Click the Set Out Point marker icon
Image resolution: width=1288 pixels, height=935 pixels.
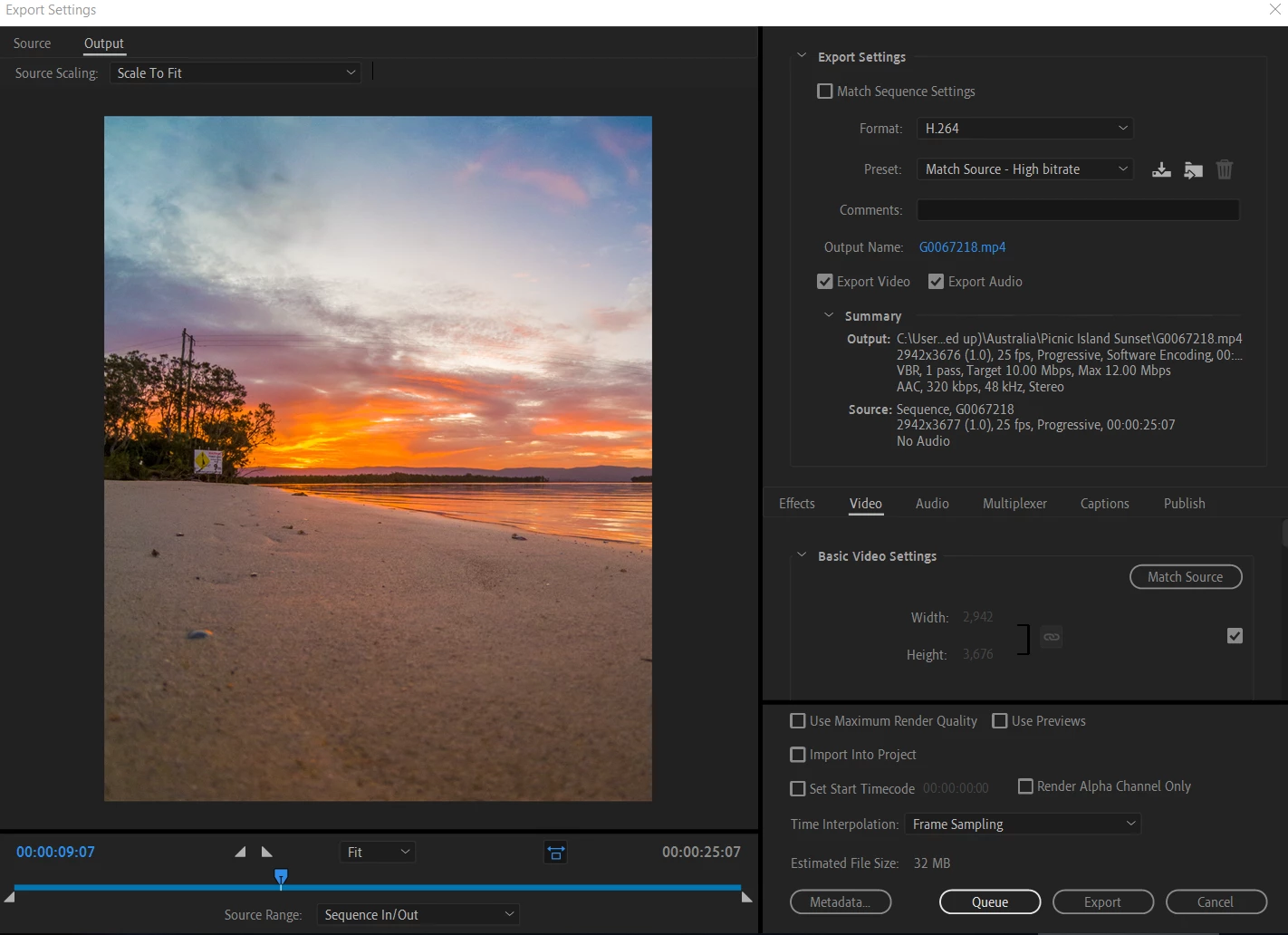(266, 852)
